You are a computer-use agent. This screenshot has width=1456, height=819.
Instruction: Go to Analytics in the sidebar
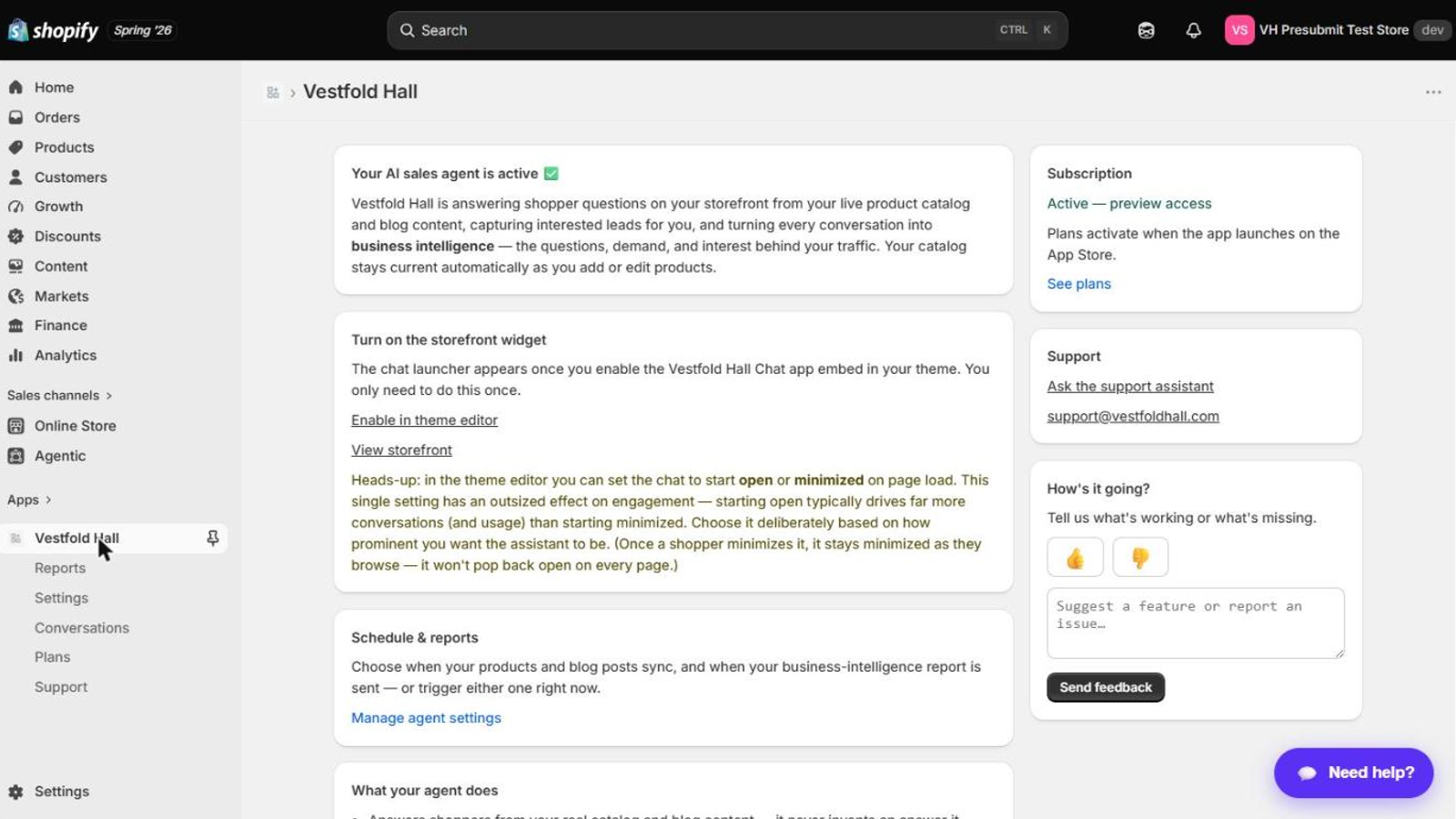point(66,355)
